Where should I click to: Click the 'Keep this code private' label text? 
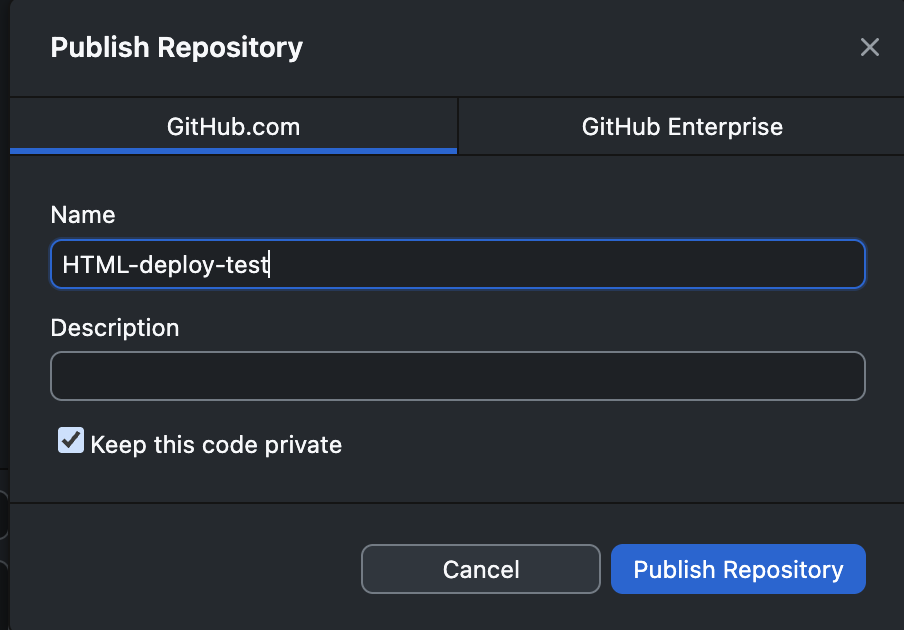tap(216, 445)
